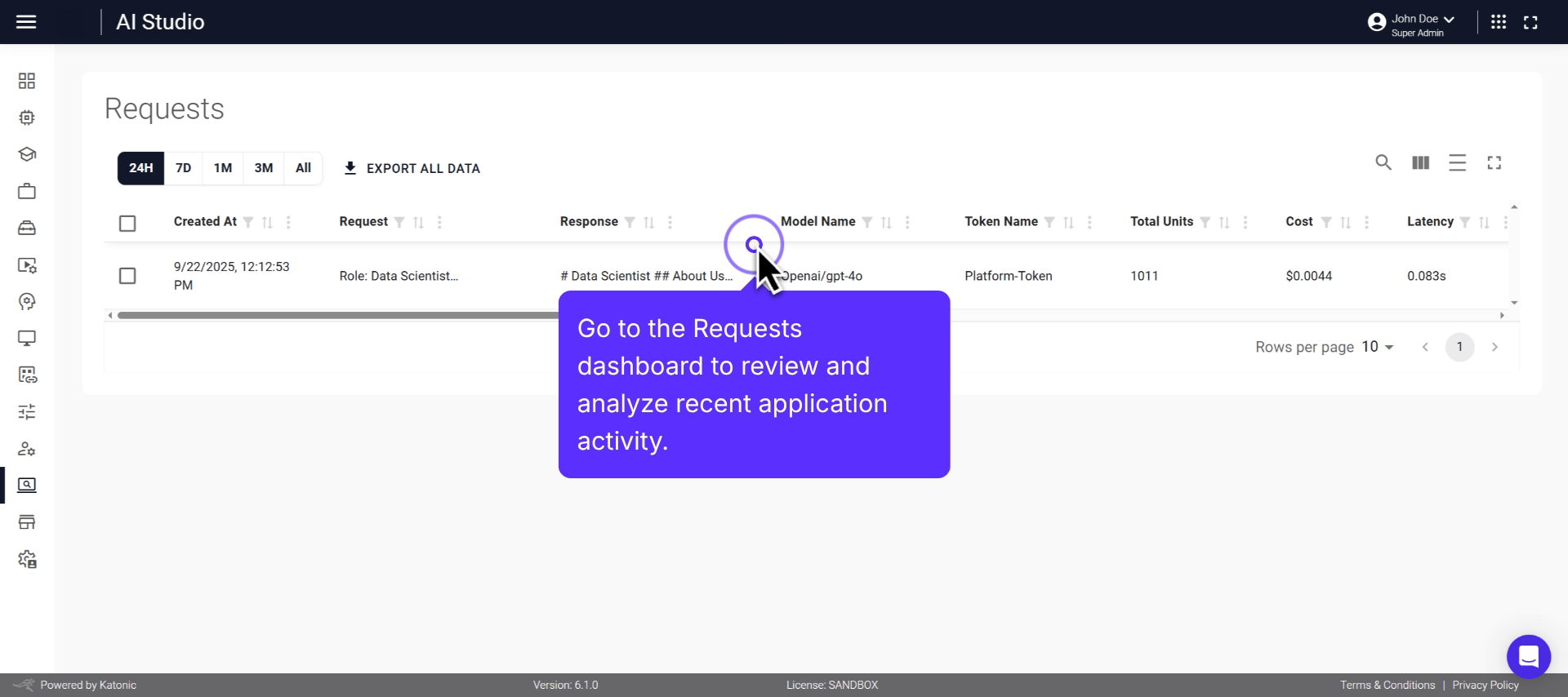Screen dimensions: 1568x697
Task: Open the storefront icon in sidebar
Action: pos(27,522)
